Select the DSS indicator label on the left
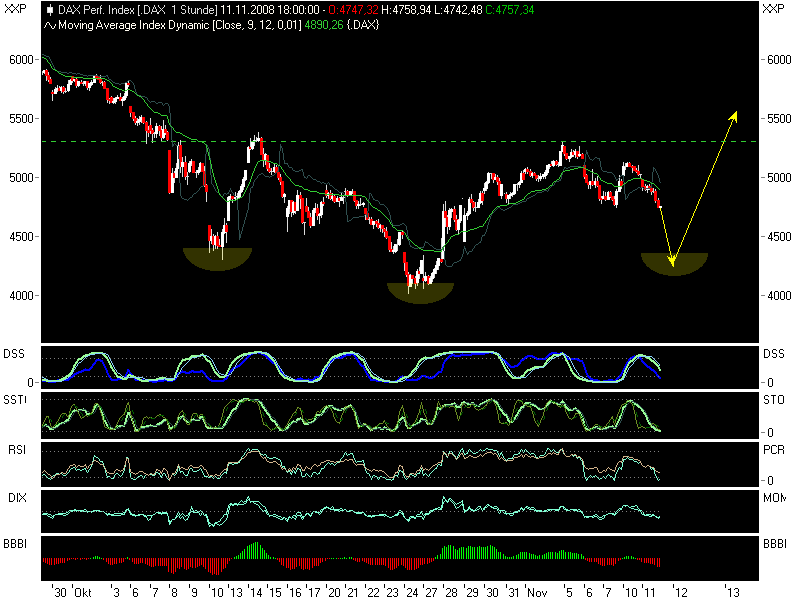Screen dimensions: 800x600 pyautogui.click(x=14, y=354)
